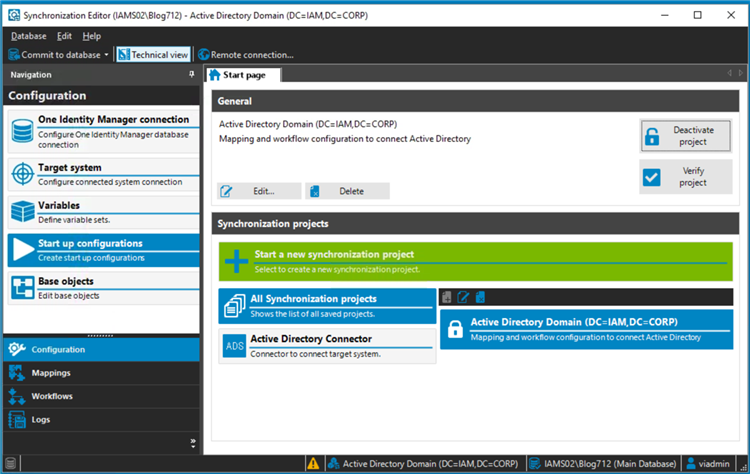This screenshot has height=474, width=750.
Task: Click the Edit... project button
Action: click(x=259, y=191)
